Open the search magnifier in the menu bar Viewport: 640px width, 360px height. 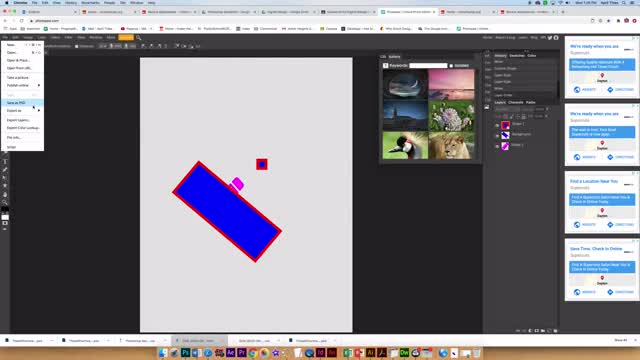click(x=139, y=38)
